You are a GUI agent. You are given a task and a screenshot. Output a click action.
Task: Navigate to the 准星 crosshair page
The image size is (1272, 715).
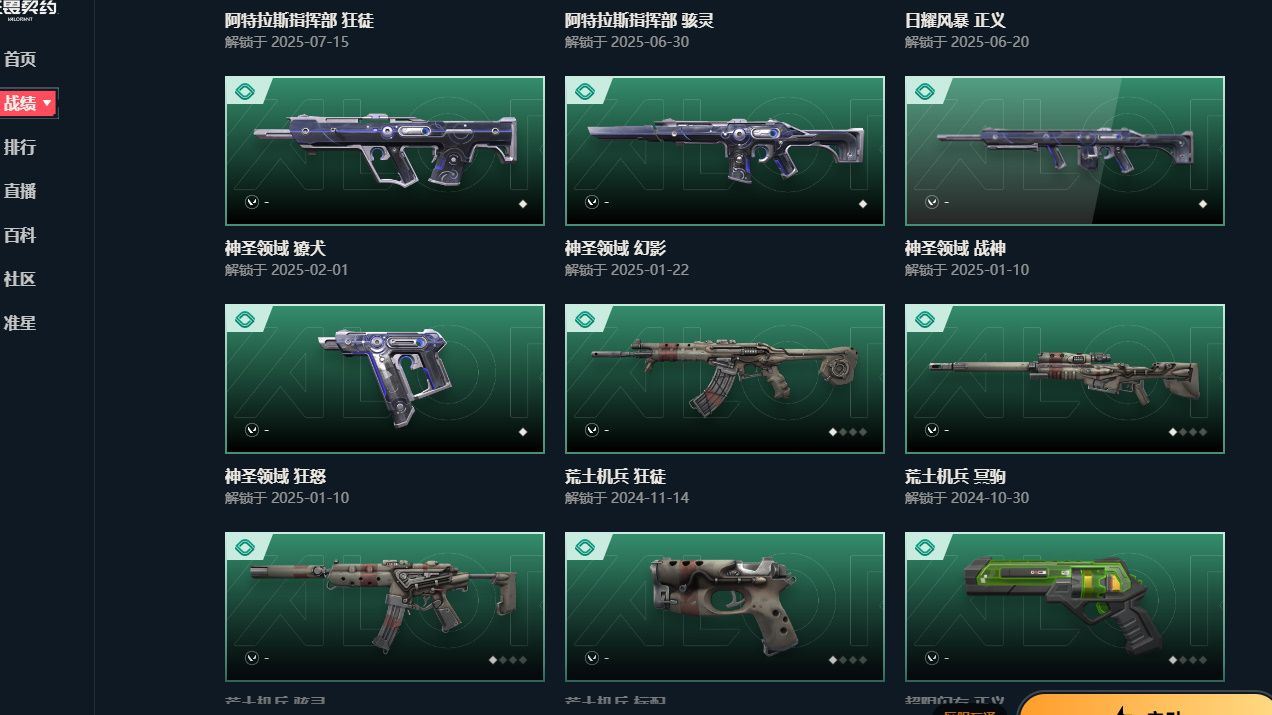pyautogui.click(x=20, y=323)
